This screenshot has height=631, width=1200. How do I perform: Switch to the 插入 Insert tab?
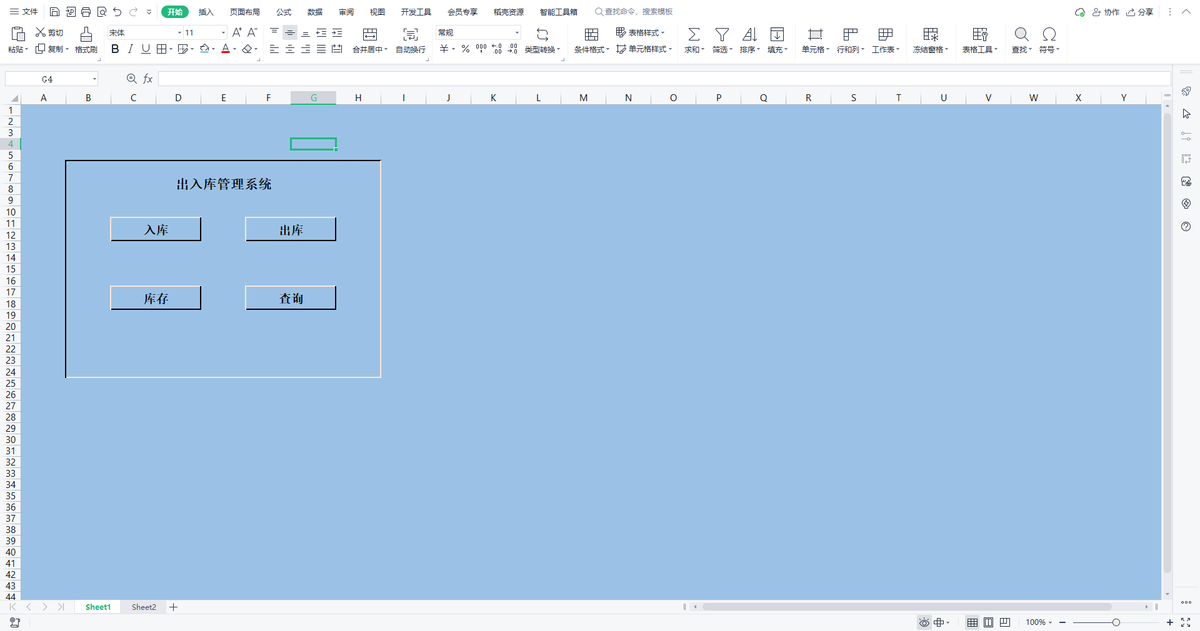pos(206,12)
